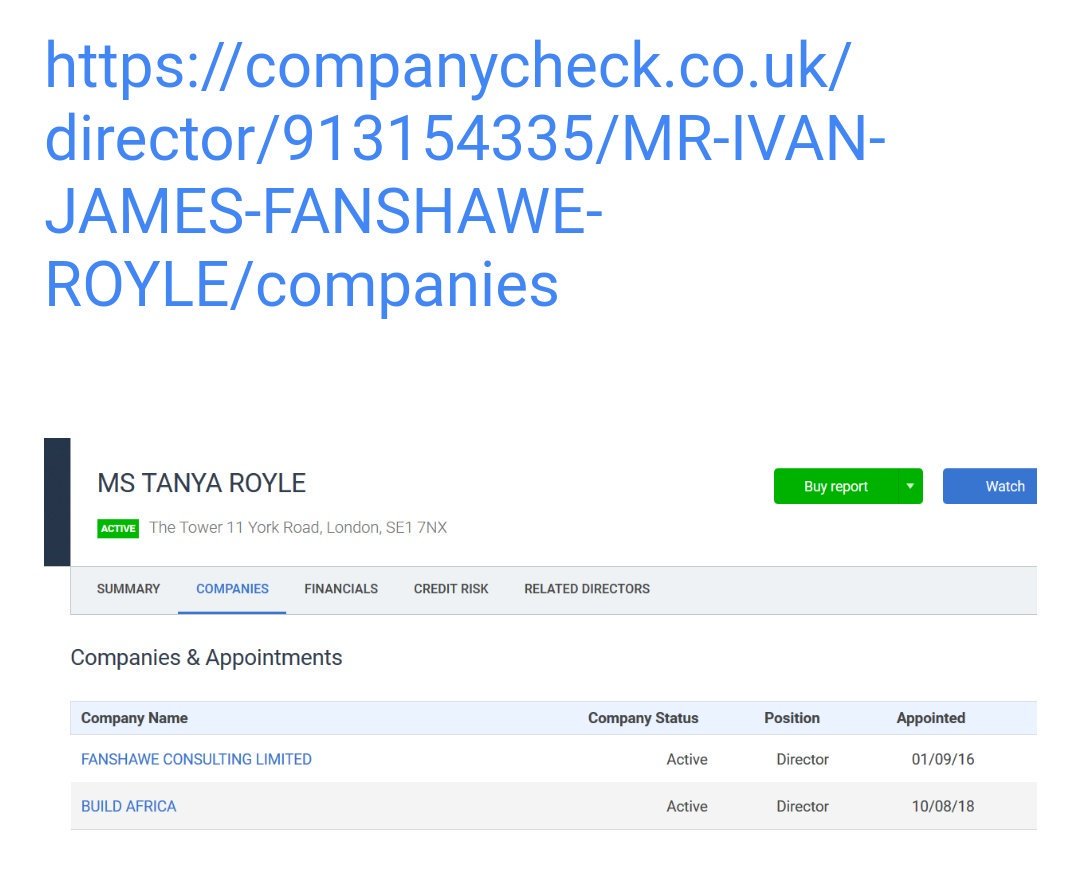This screenshot has width=1080, height=872.
Task: Go to the Credit Risk tab
Action: (x=450, y=589)
